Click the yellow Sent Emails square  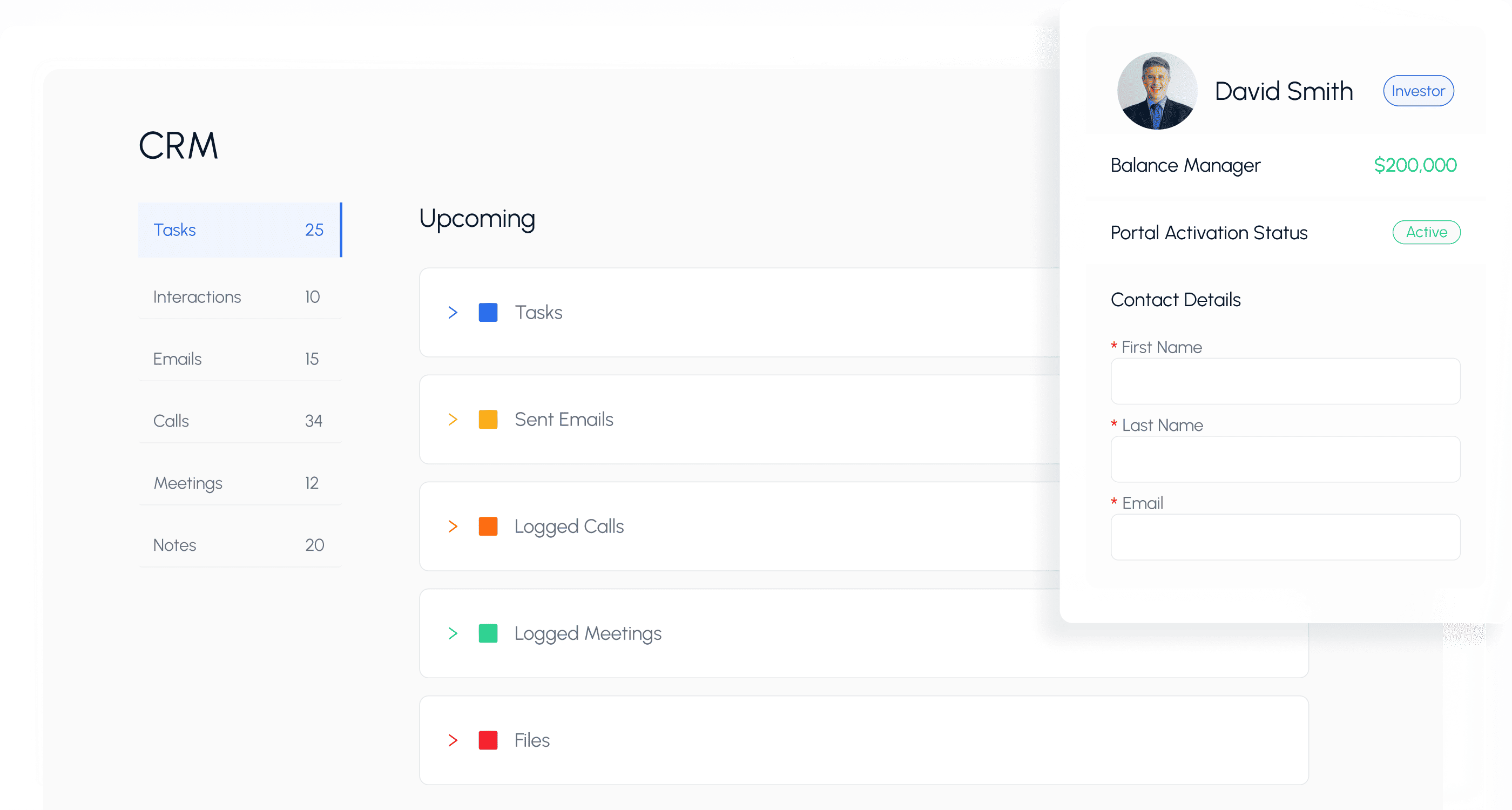pyautogui.click(x=488, y=419)
